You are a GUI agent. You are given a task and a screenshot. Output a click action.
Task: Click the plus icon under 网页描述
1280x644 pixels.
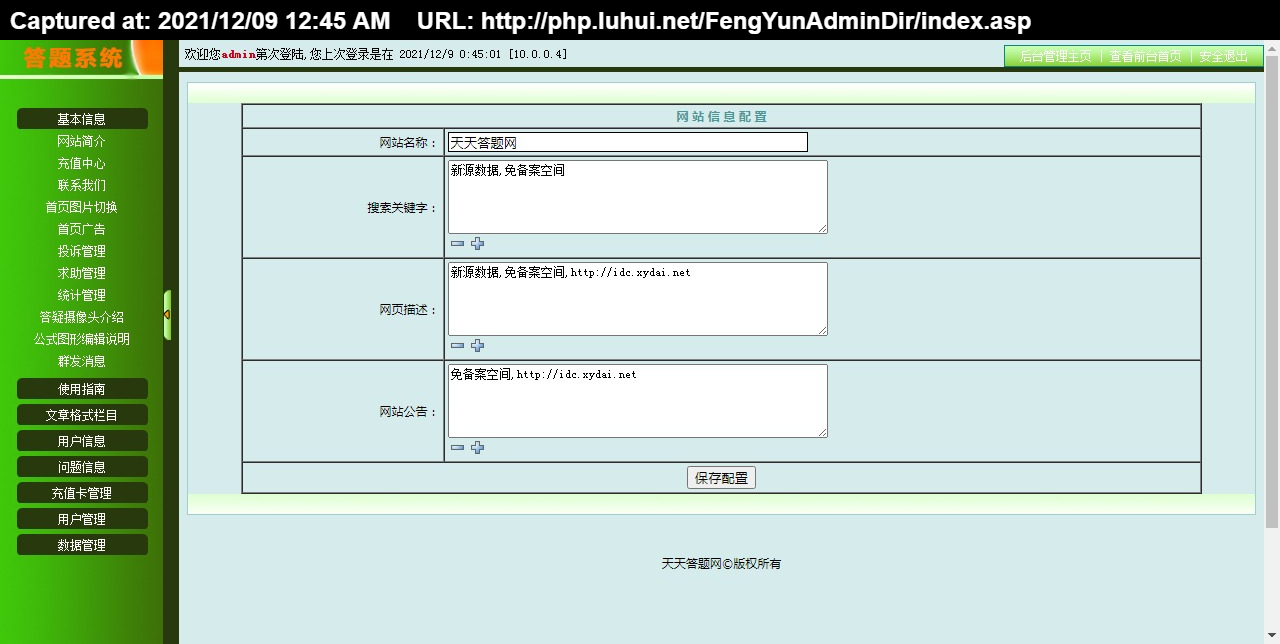point(477,345)
